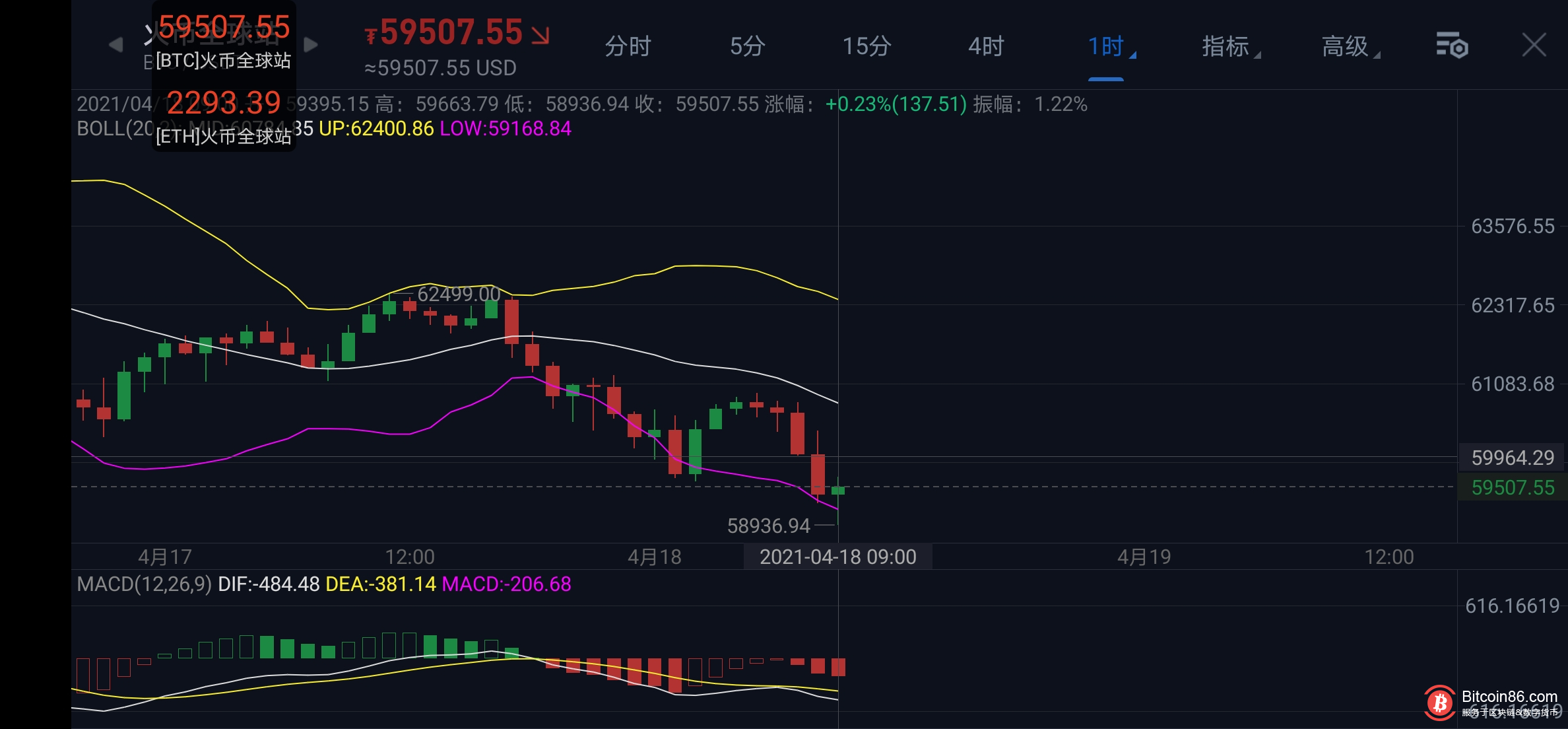Screen dimensions: 1568x729
Task: Open the 指标 indicators dropdown
Action: (1229, 46)
